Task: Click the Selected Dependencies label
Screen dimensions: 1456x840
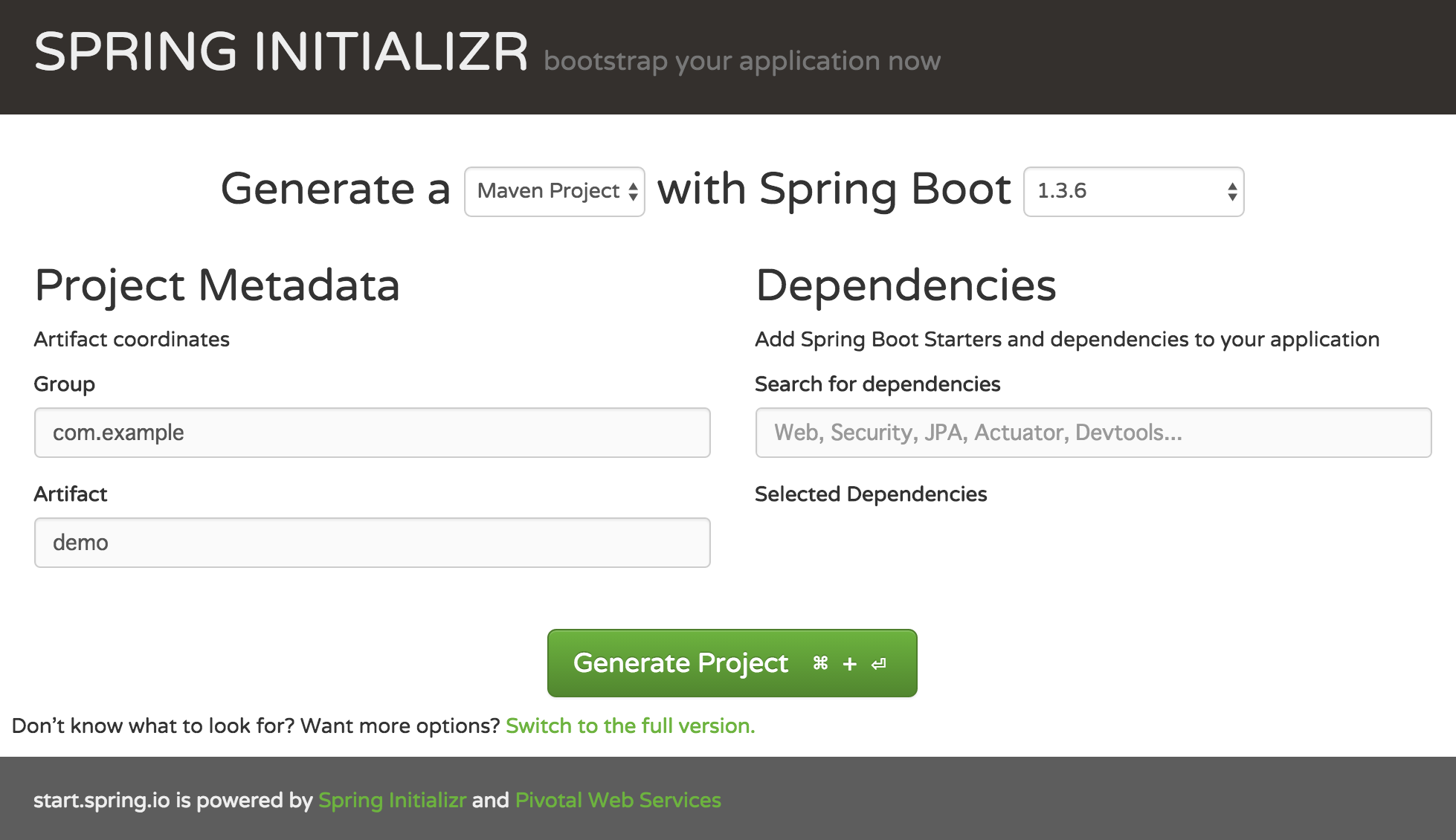Action: [871, 494]
